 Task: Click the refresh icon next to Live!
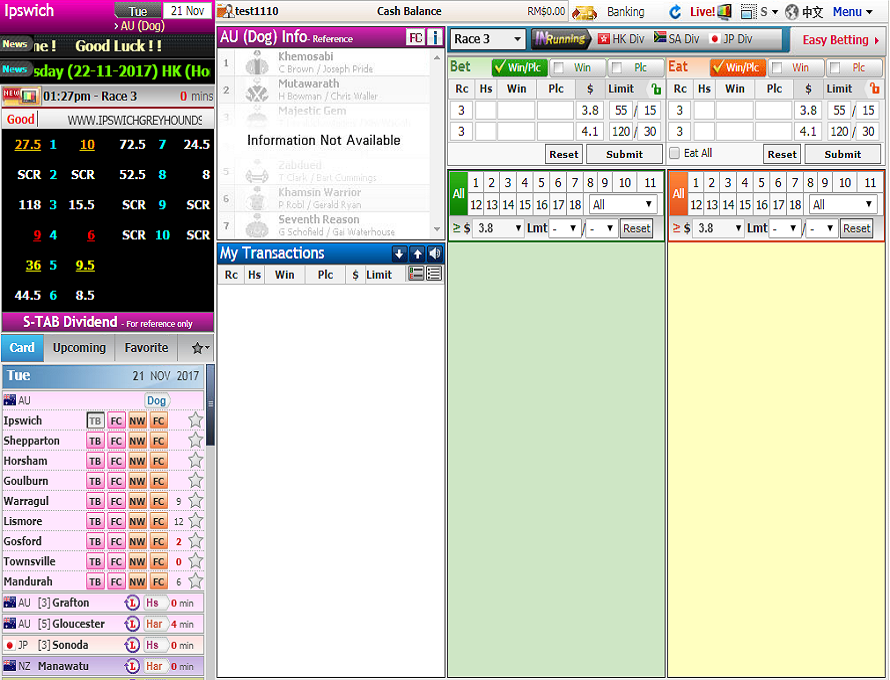[675, 12]
